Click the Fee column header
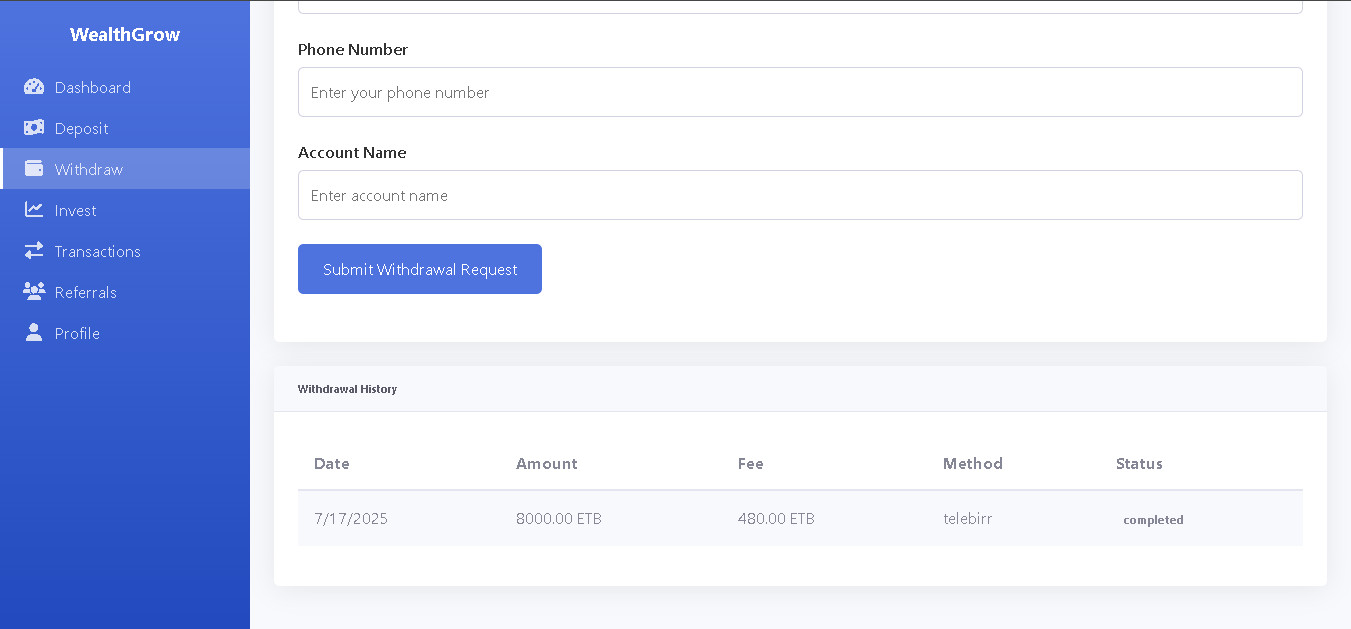 pyautogui.click(x=751, y=463)
